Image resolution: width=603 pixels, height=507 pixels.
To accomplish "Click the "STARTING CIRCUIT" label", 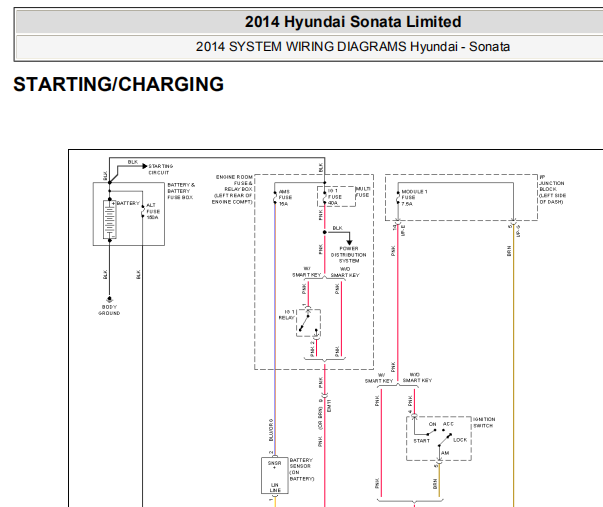I will tap(160, 169).
